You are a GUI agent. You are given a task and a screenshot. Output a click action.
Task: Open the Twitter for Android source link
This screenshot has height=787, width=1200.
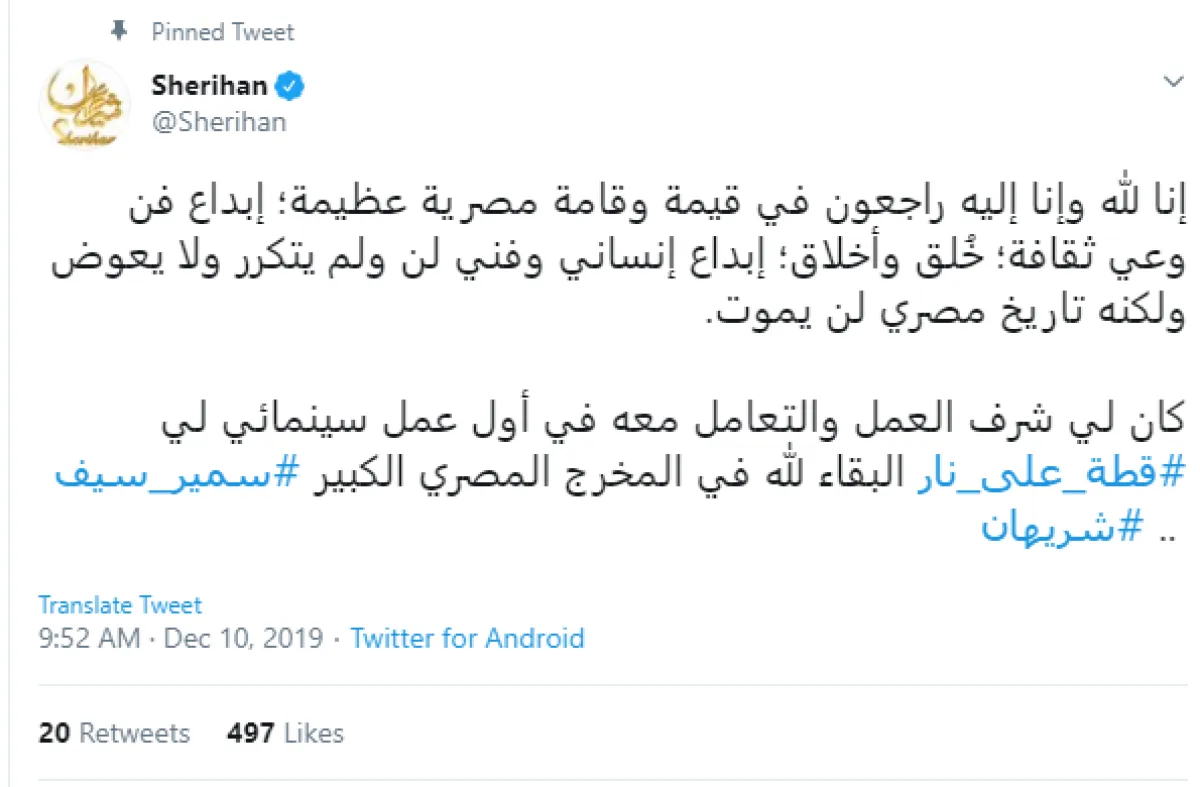[467, 638]
